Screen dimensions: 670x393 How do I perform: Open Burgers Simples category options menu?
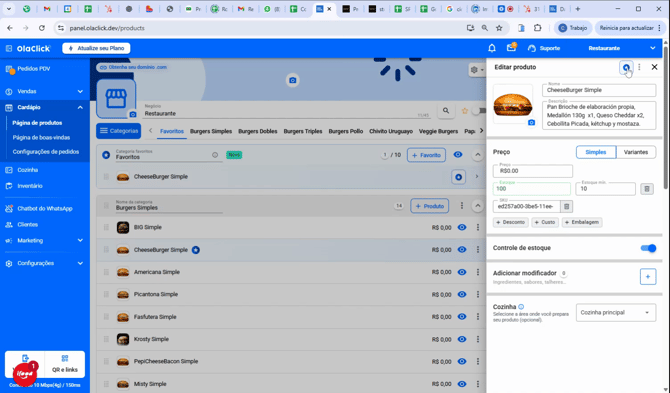pyautogui.click(x=462, y=206)
